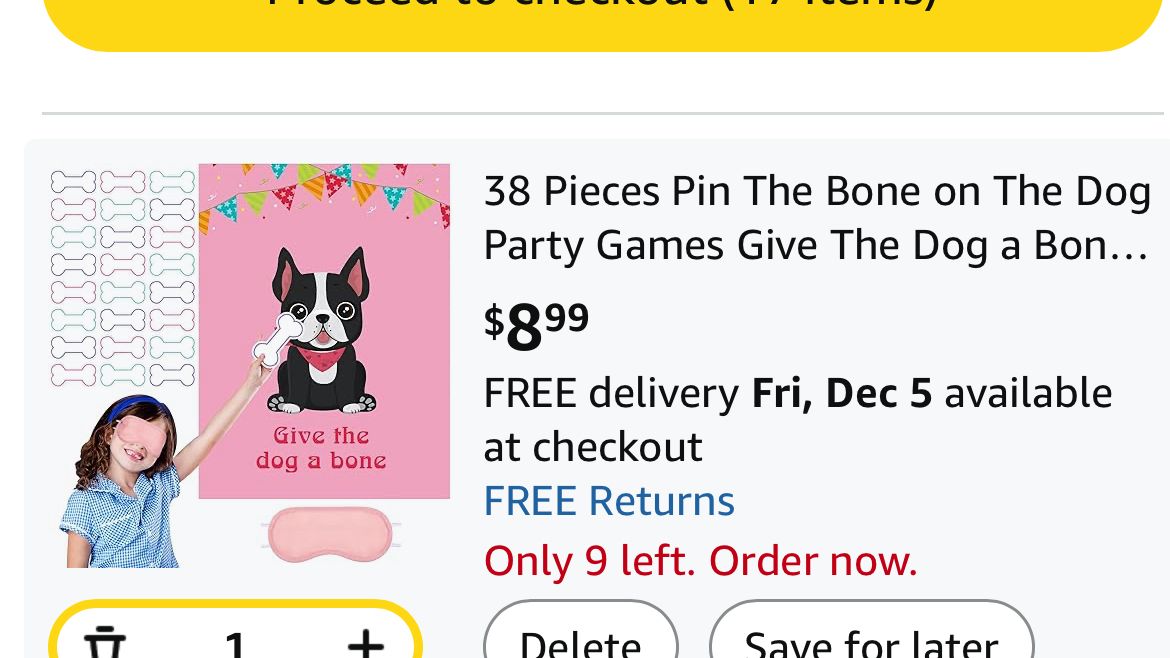The width and height of the screenshot is (1170, 658).
Task: Open the Pin The Bone product title
Action: point(817,191)
